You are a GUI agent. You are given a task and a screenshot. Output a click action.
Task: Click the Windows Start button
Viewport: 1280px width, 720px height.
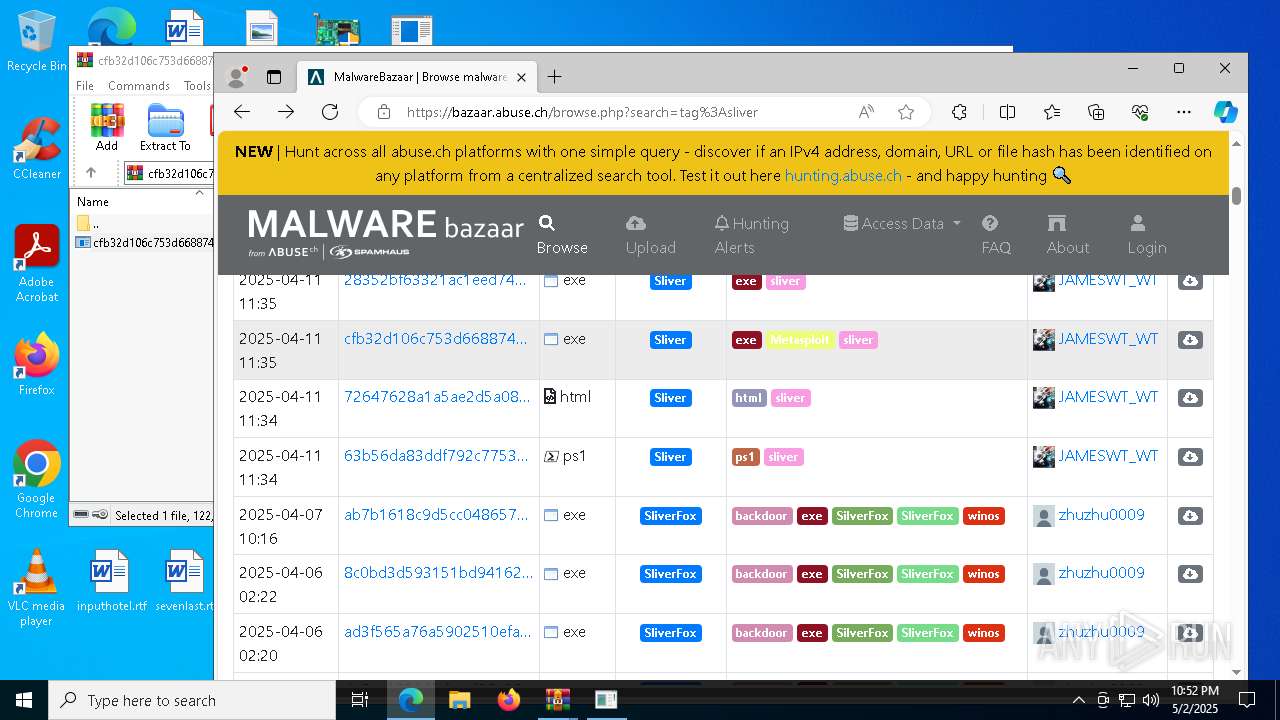coord(24,700)
